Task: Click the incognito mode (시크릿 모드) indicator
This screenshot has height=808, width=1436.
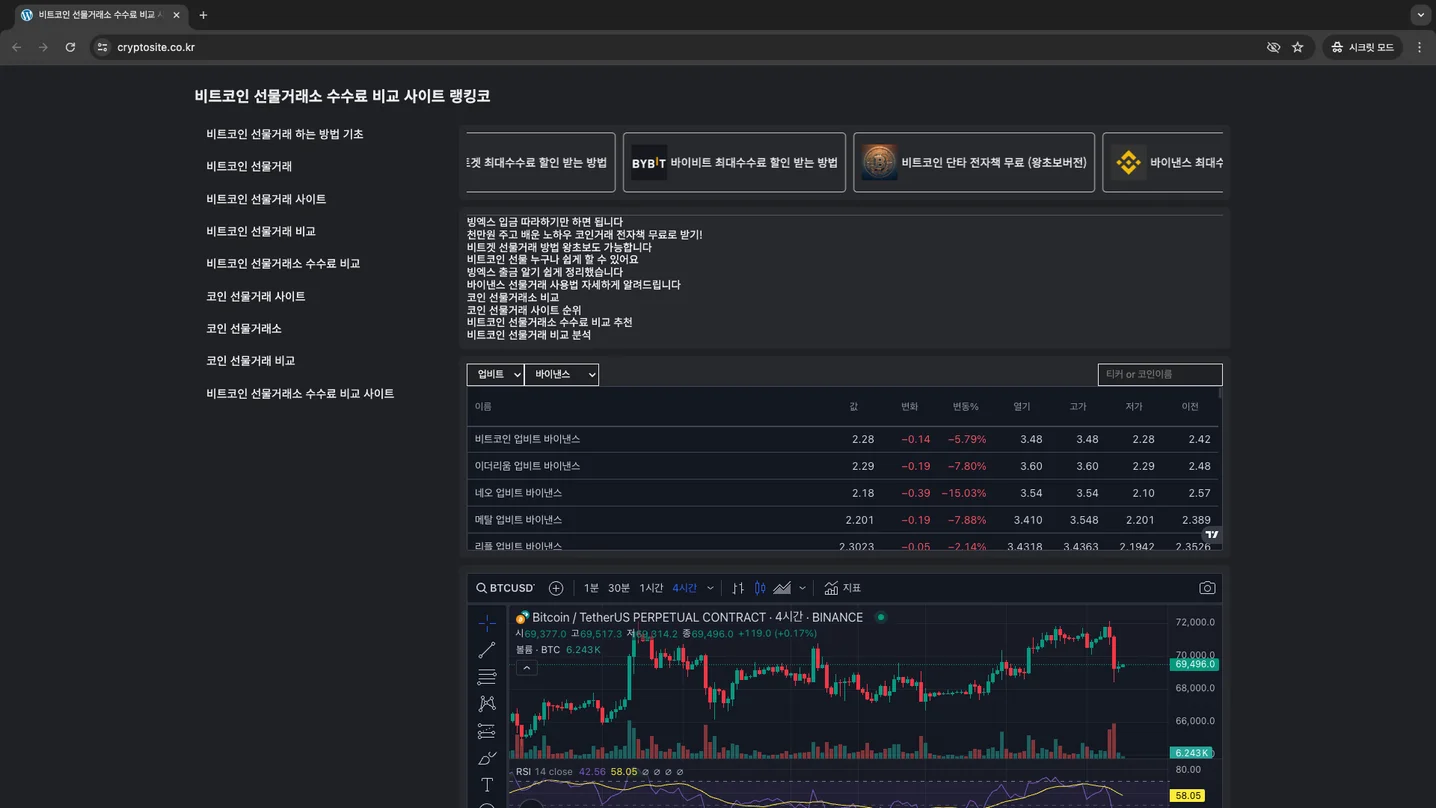Action: (1362, 47)
